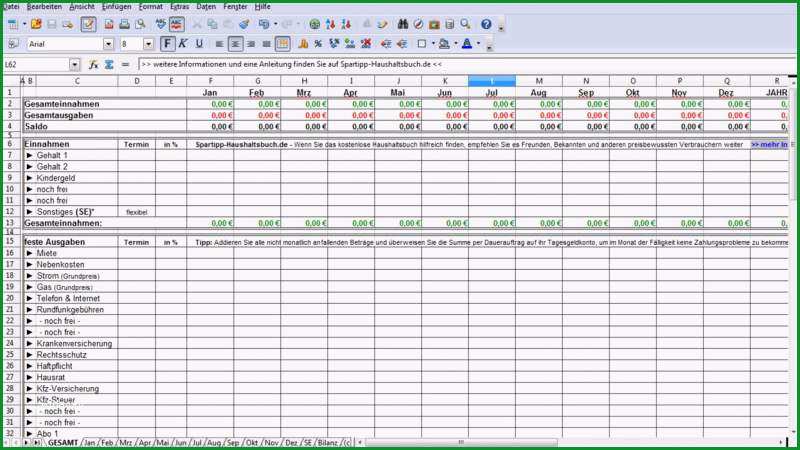Expand the Kindergeld row
Image resolution: width=800 pixels, height=450 pixels.
click(30, 178)
